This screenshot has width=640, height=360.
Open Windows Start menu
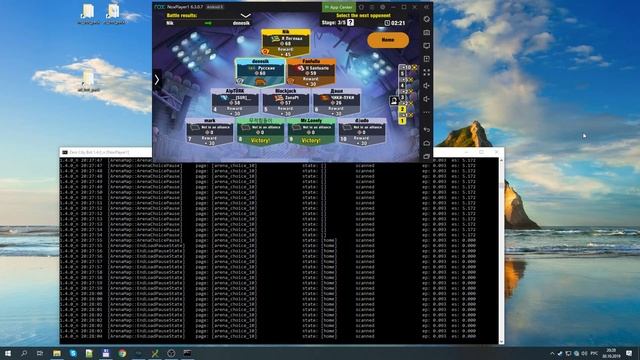point(7,353)
